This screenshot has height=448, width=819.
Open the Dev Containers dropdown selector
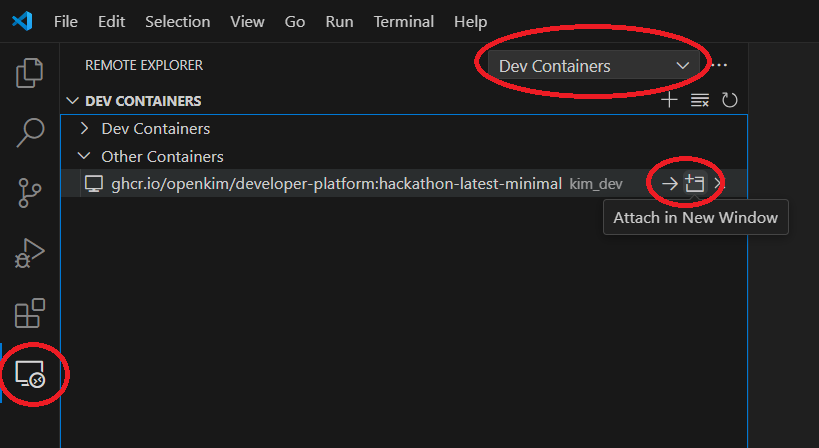click(x=593, y=66)
